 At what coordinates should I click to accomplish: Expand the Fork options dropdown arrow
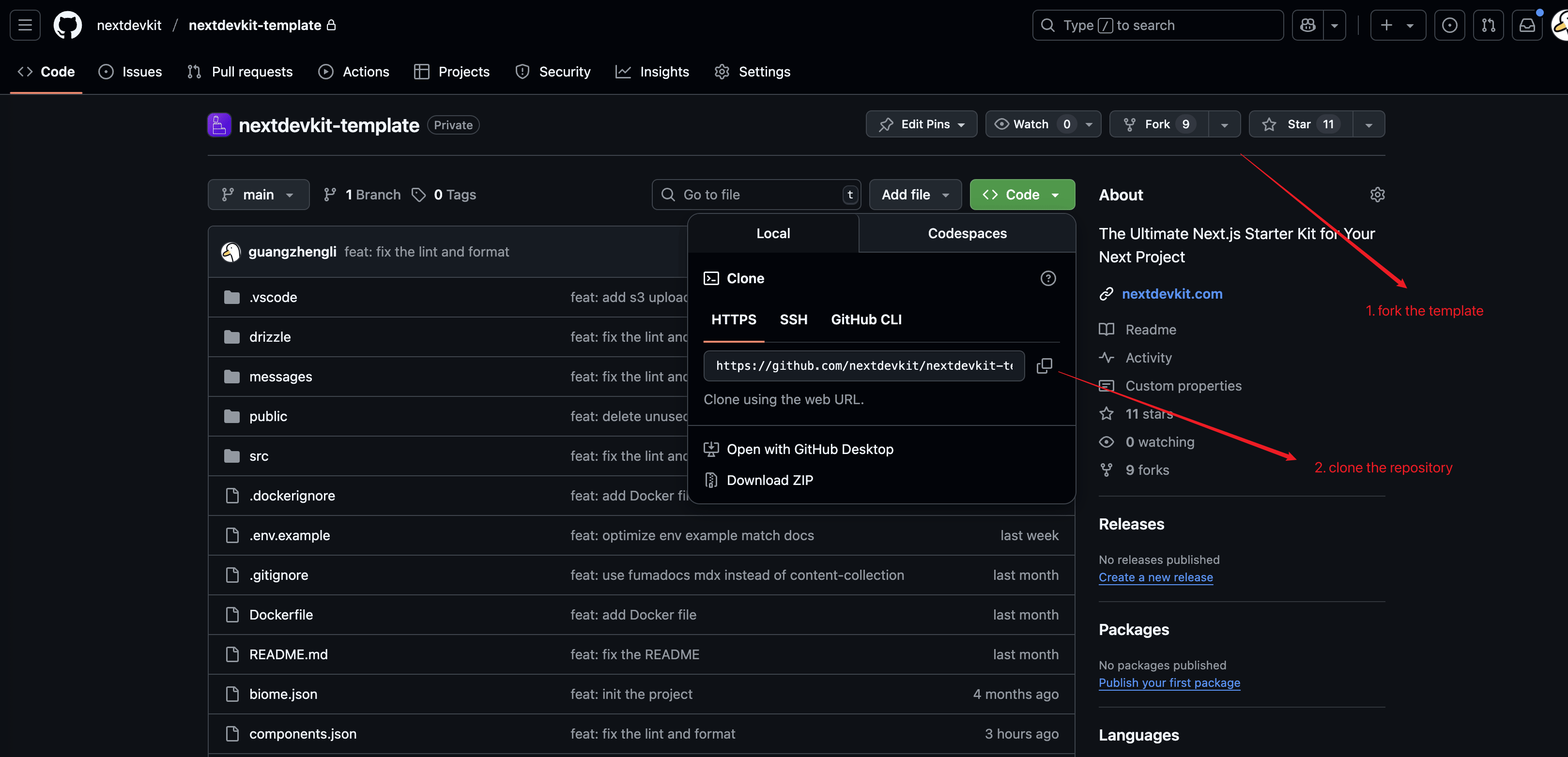tap(1224, 125)
